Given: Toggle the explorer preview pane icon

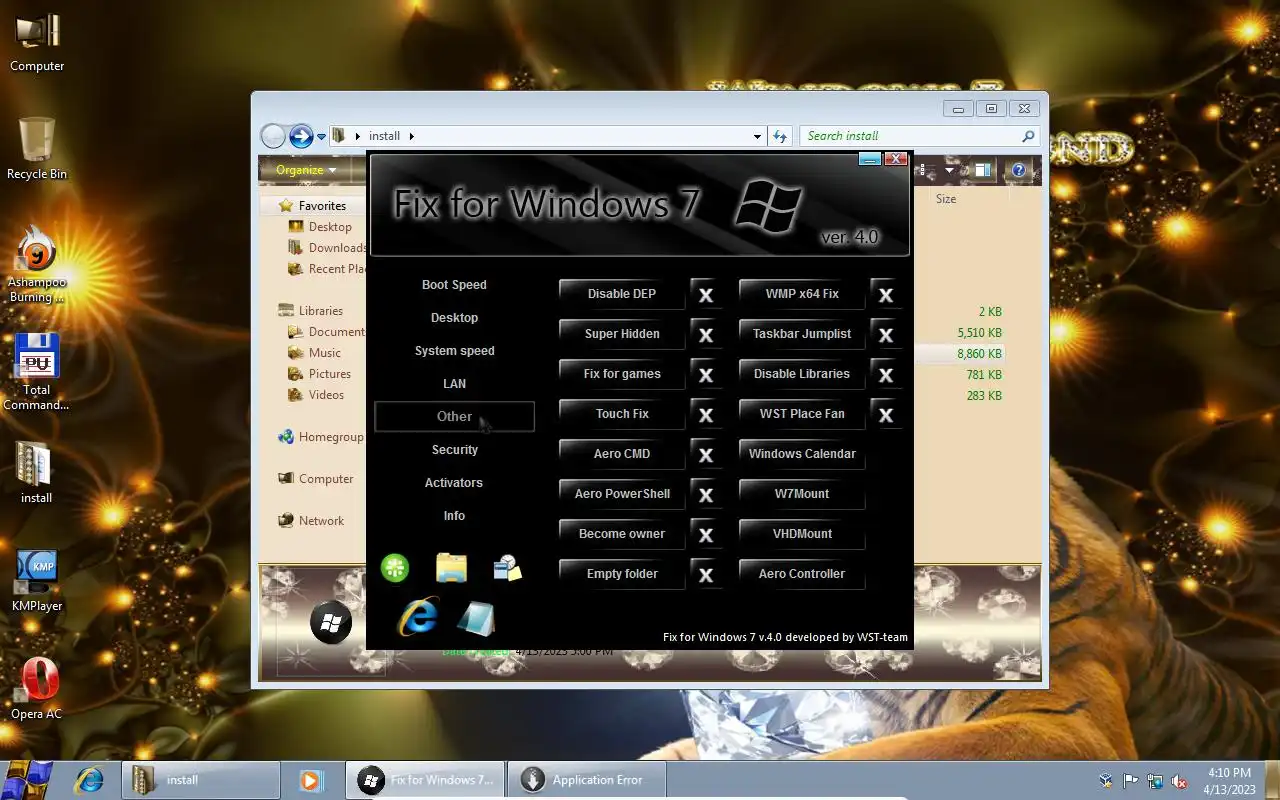Looking at the screenshot, I should tap(984, 170).
